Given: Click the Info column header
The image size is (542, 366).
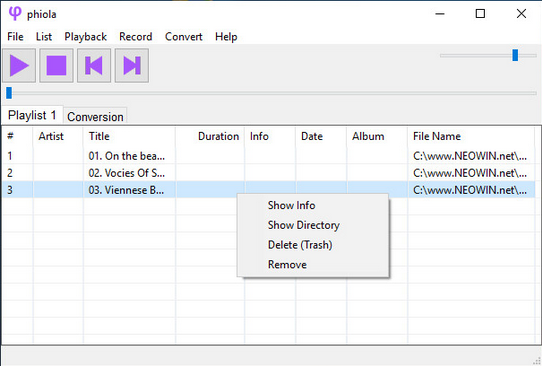Looking at the screenshot, I should [x=270, y=136].
